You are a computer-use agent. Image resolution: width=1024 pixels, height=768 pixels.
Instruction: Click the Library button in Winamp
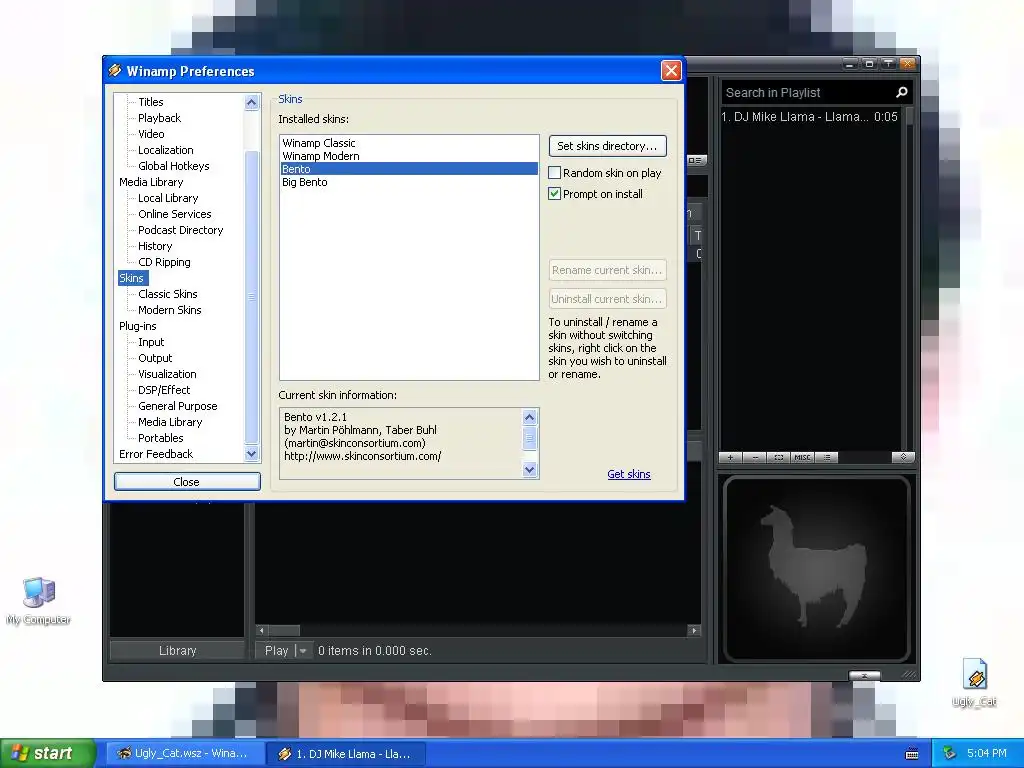[x=177, y=650]
